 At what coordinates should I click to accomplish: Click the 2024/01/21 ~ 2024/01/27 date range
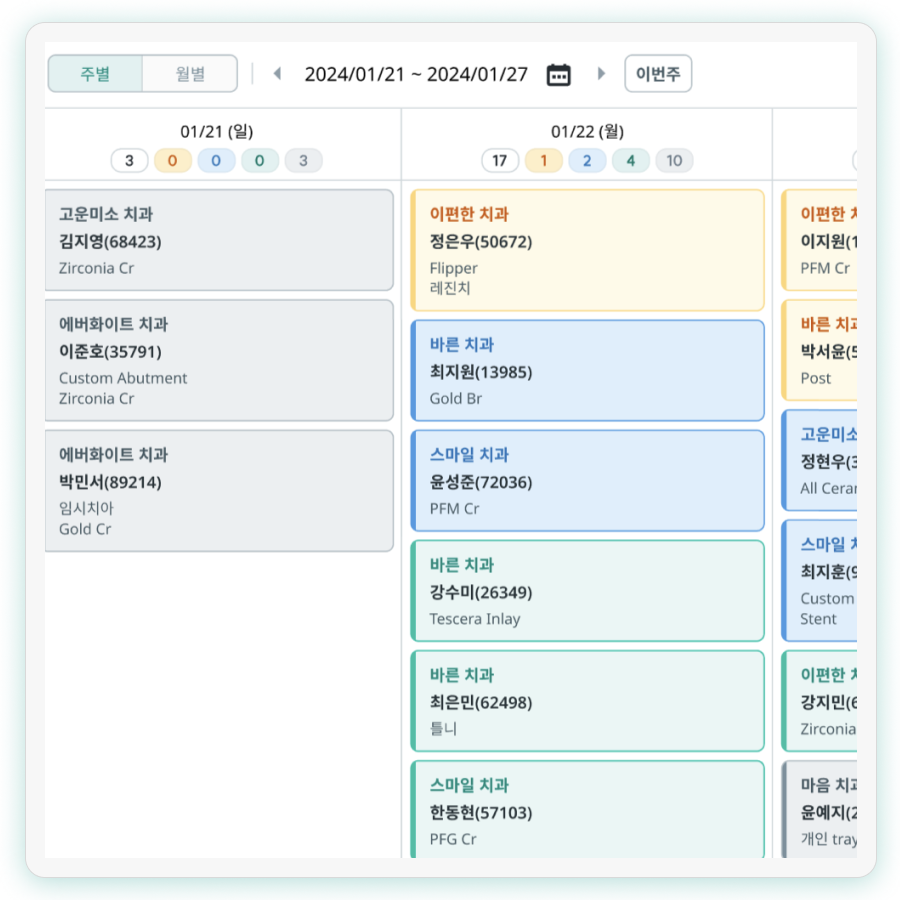416,74
